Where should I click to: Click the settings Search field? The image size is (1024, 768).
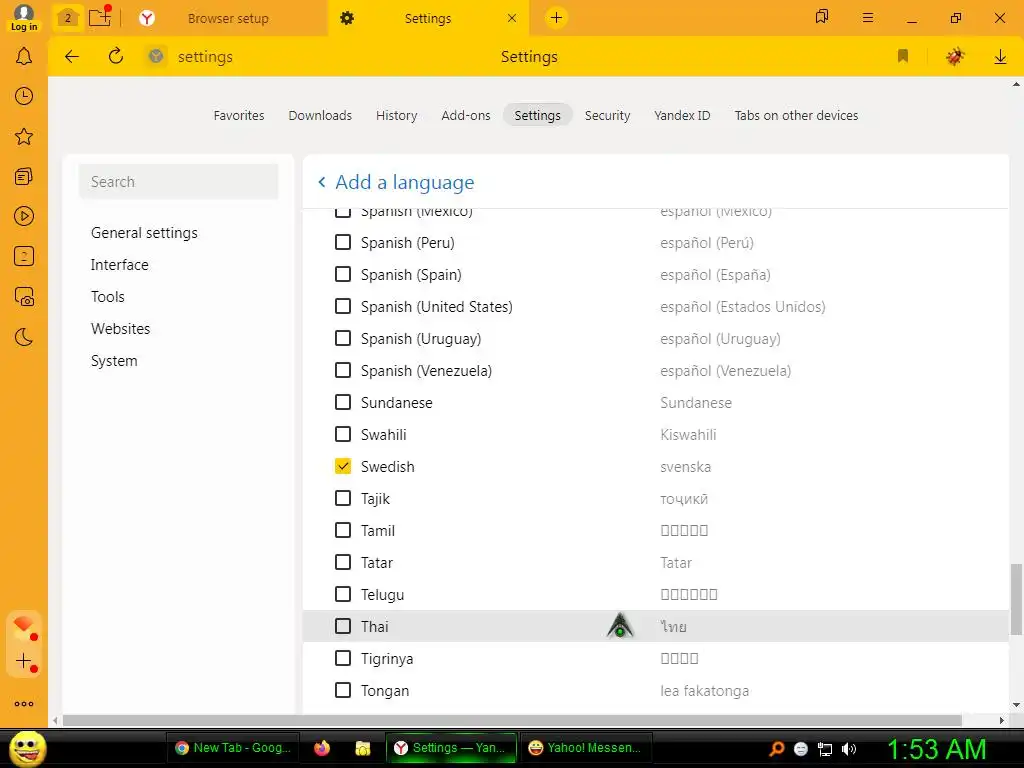[x=178, y=182]
